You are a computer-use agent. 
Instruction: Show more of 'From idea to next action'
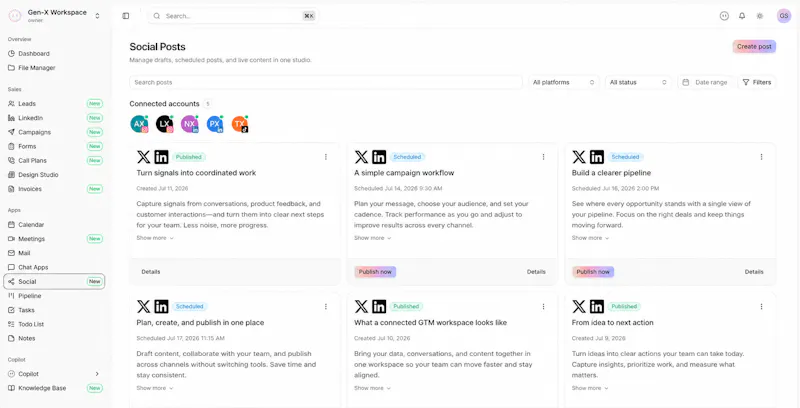click(590, 388)
